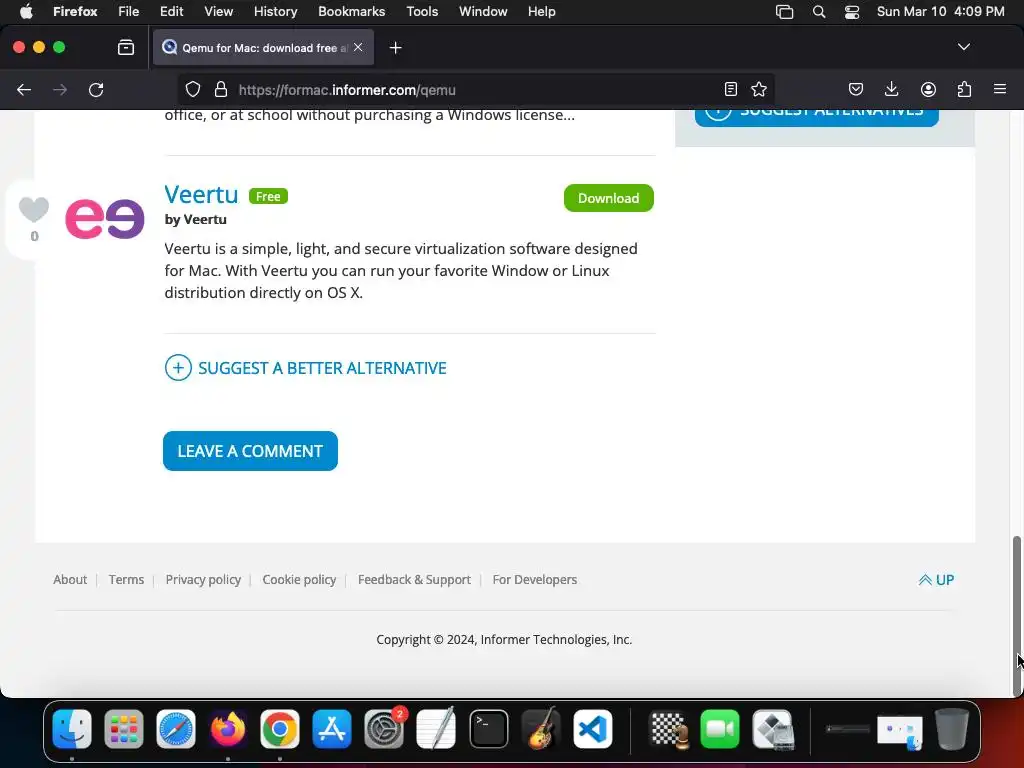Like Veertu with the heart icon
This screenshot has height=768, width=1024.
coord(33,210)
